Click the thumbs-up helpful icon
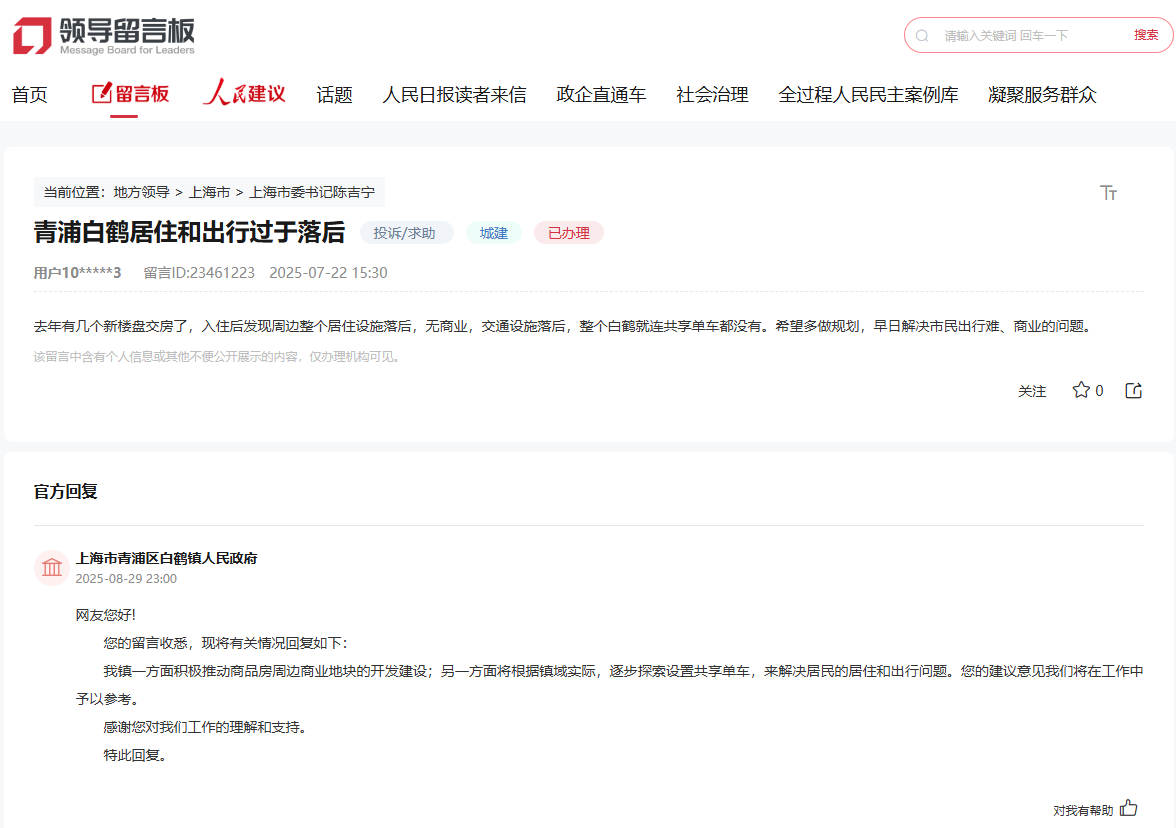Viewport: 1176px width, 828px height. [x=1129, y=808]
